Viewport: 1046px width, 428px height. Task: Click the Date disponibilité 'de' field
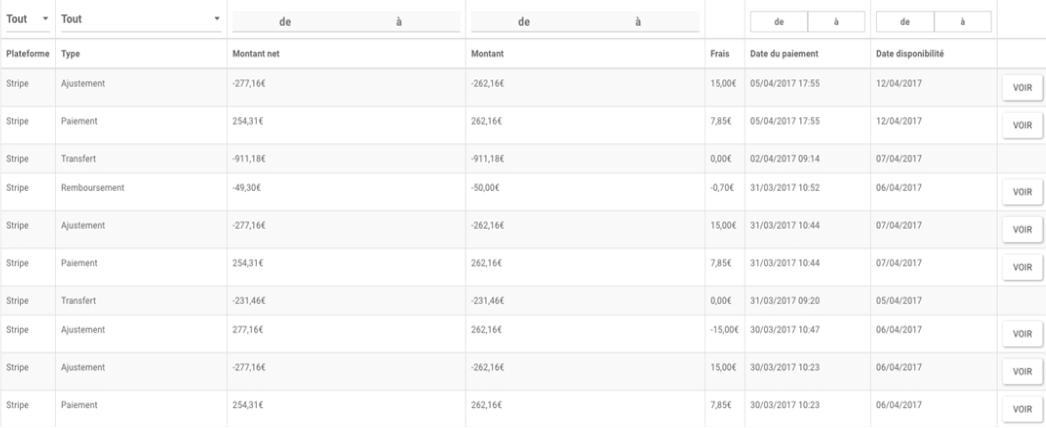905,22
